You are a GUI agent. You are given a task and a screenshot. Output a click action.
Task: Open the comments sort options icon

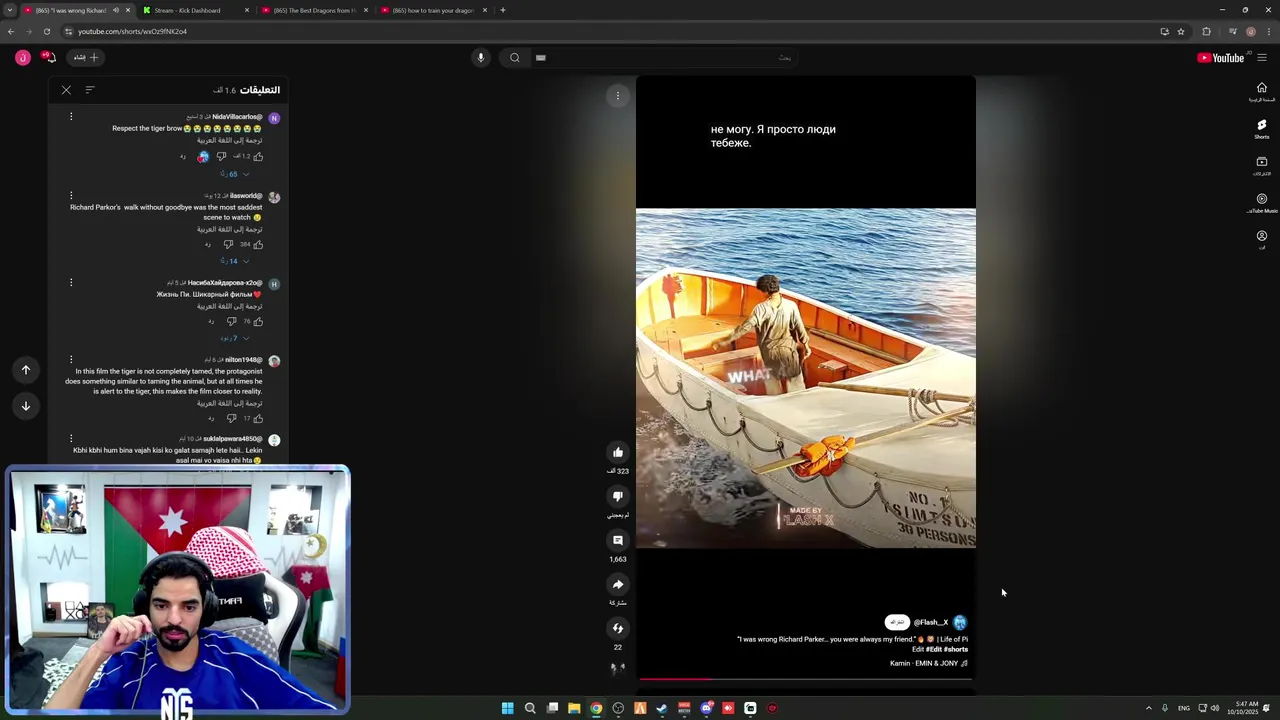coord(90,90)
